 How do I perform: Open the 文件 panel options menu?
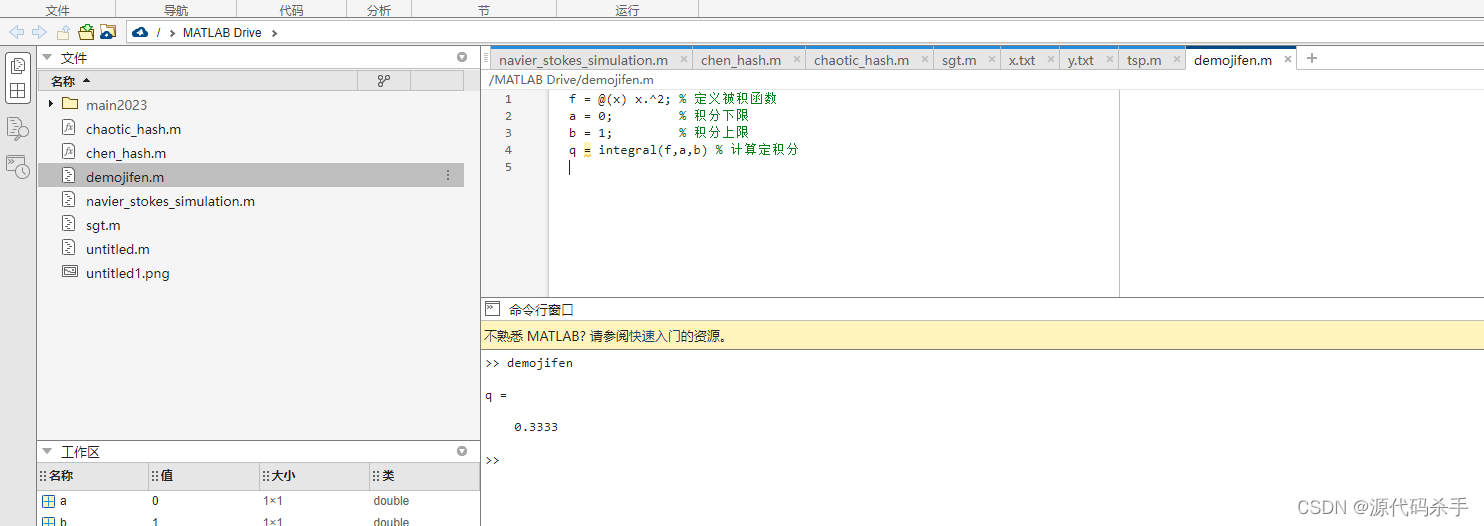(462, 58)
